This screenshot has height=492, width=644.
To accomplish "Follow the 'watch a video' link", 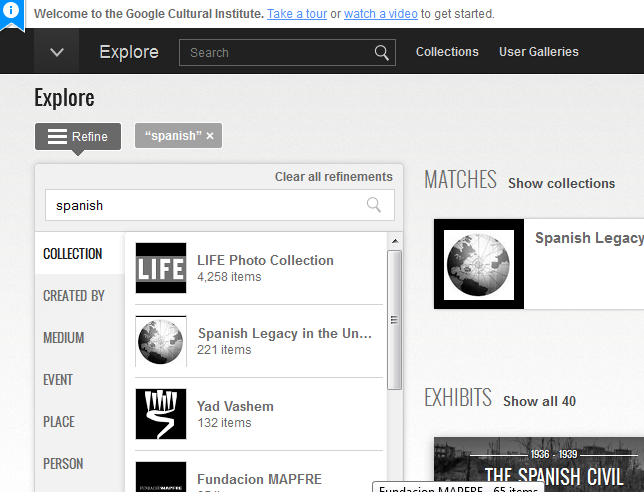I will pos(381,14).
